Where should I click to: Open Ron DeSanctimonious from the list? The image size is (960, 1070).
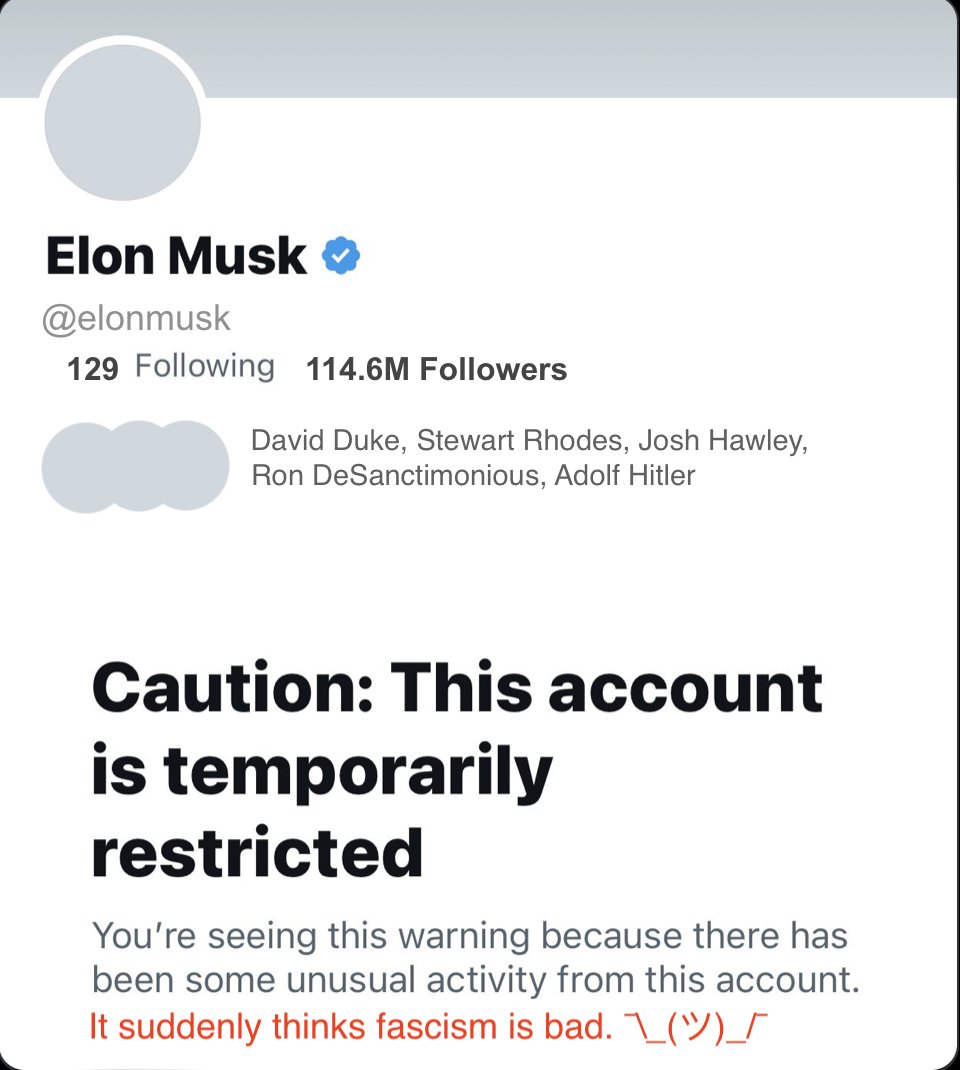[x=396, y=475]
